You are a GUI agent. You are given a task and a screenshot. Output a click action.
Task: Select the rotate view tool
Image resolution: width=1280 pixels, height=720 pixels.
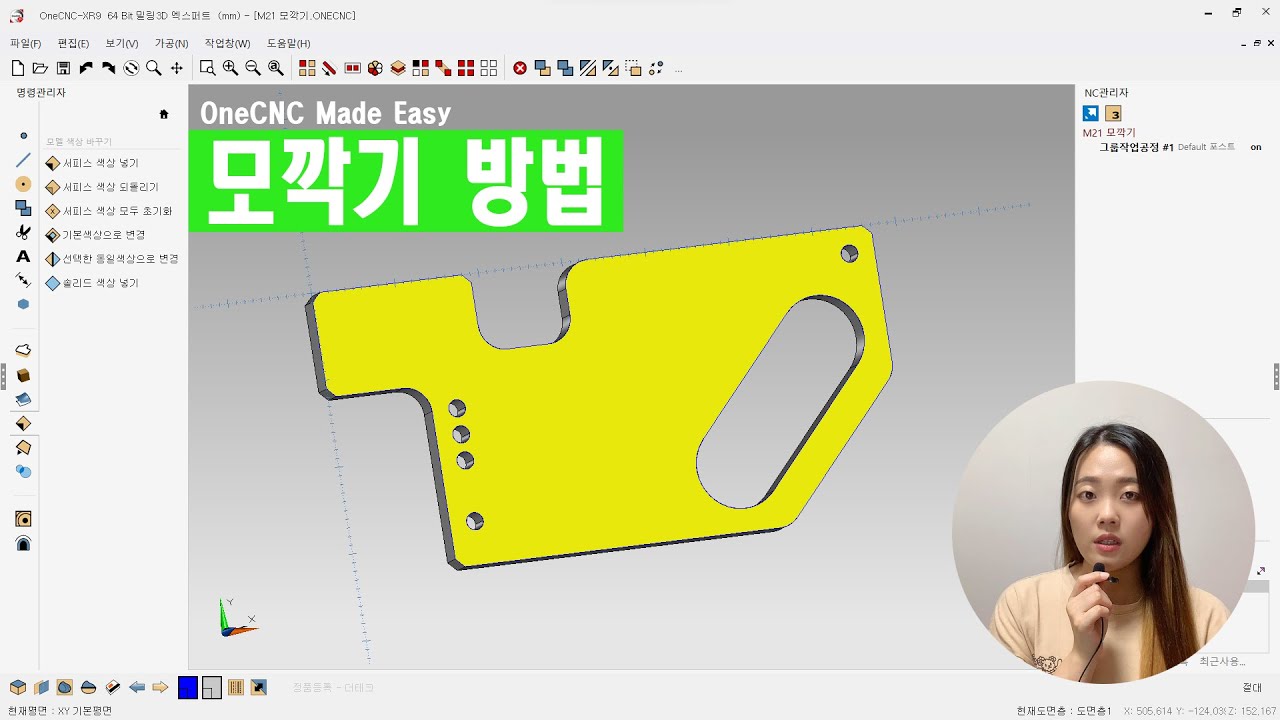point(131,68)
